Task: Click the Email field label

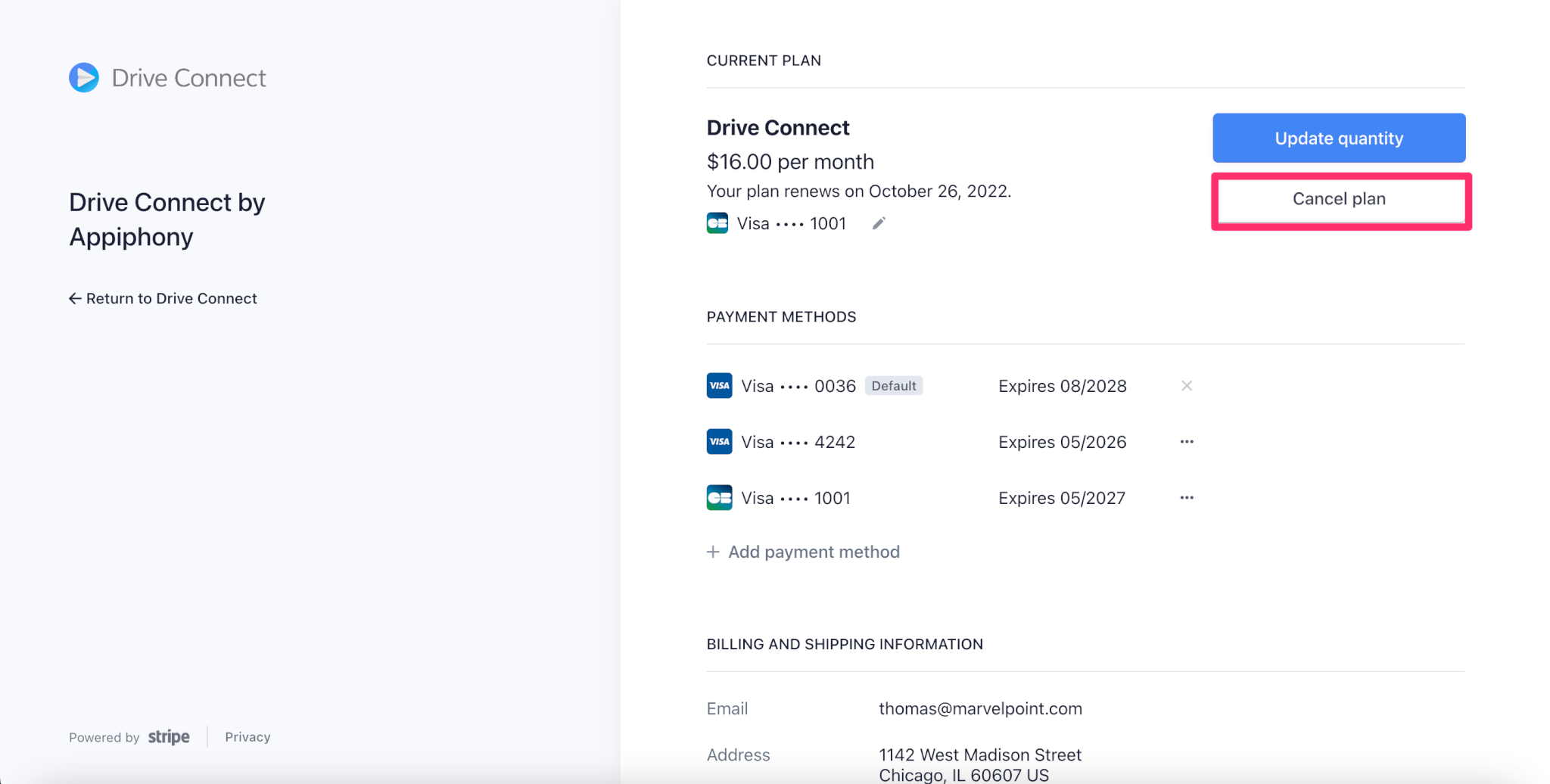Action: pos(727,708)
